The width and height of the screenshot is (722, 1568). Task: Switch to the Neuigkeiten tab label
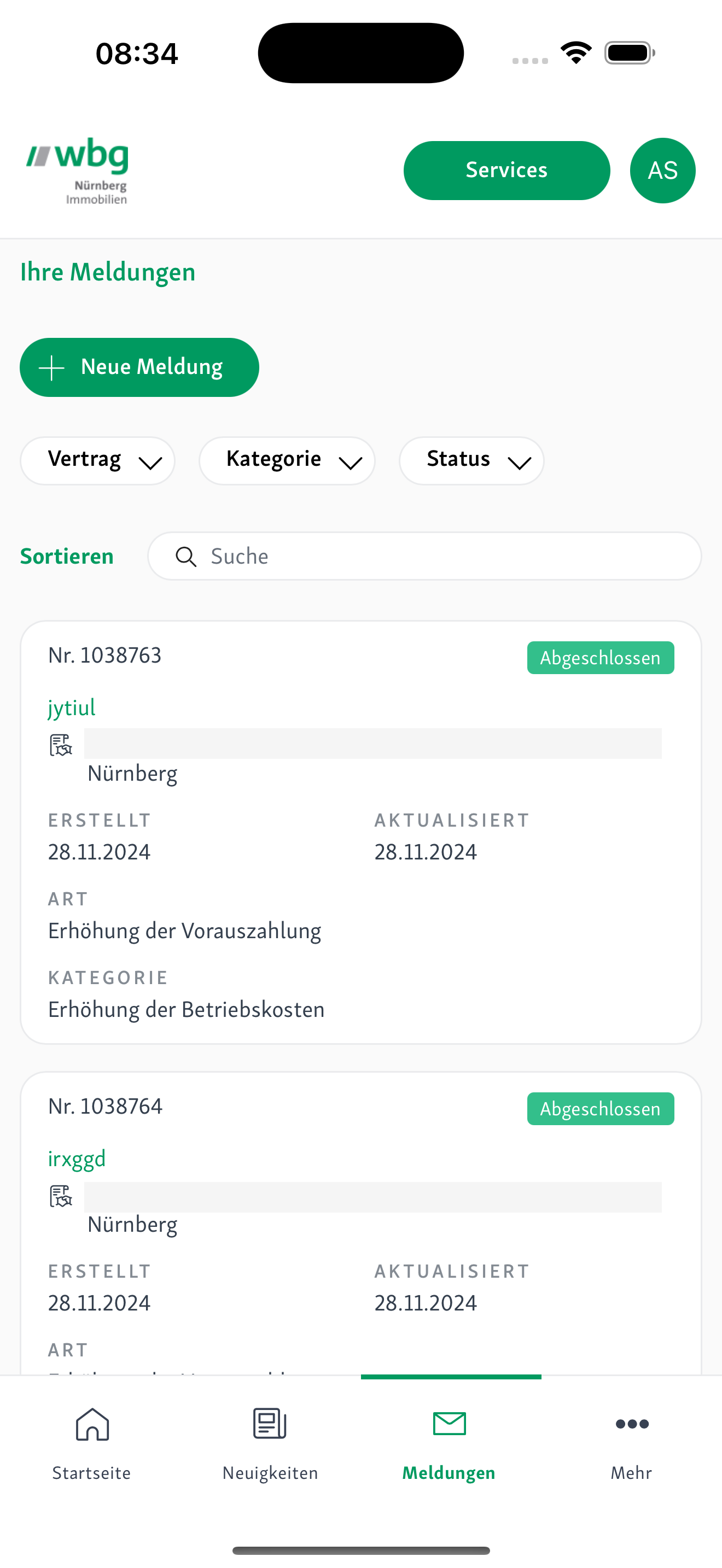(x=270, y=1472)
